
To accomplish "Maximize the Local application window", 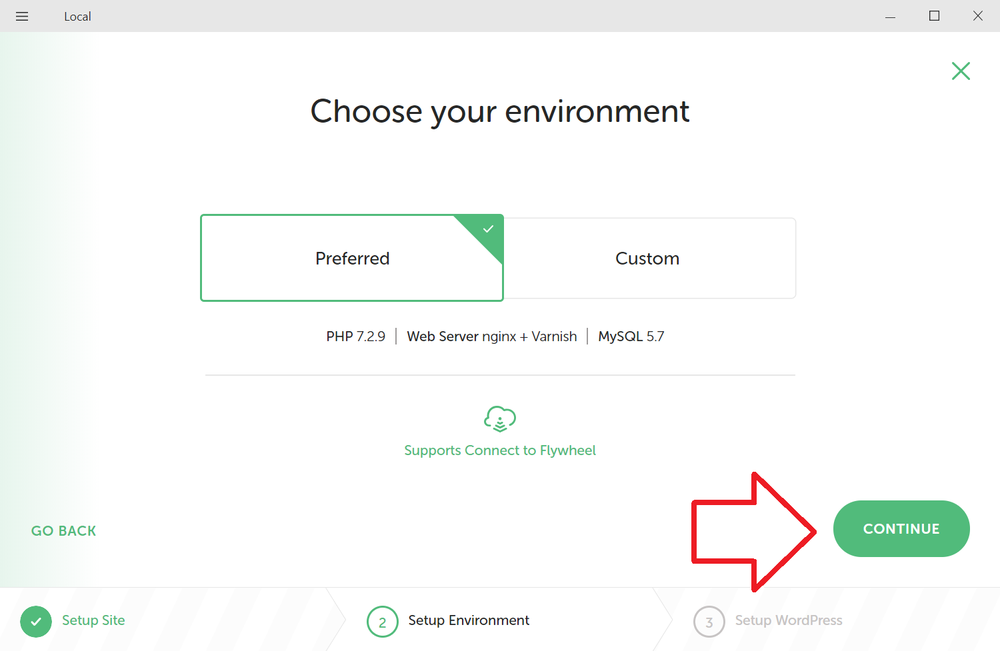I will [x=934, y=16].
